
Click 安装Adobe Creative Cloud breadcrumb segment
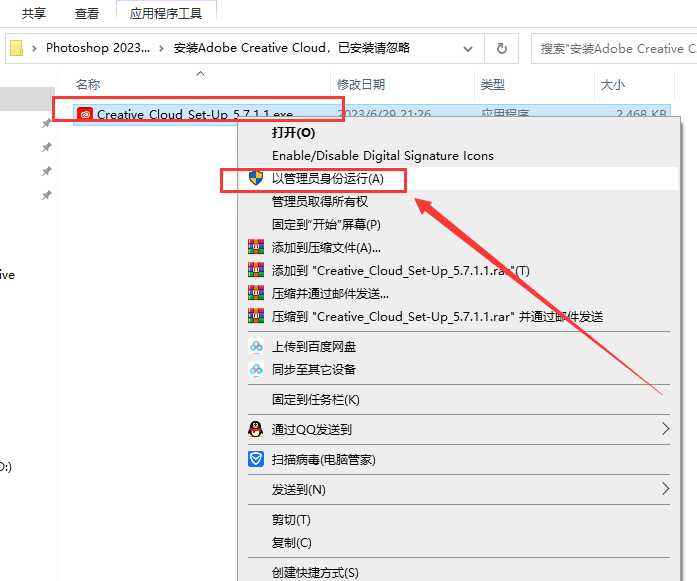click(292, 48)
